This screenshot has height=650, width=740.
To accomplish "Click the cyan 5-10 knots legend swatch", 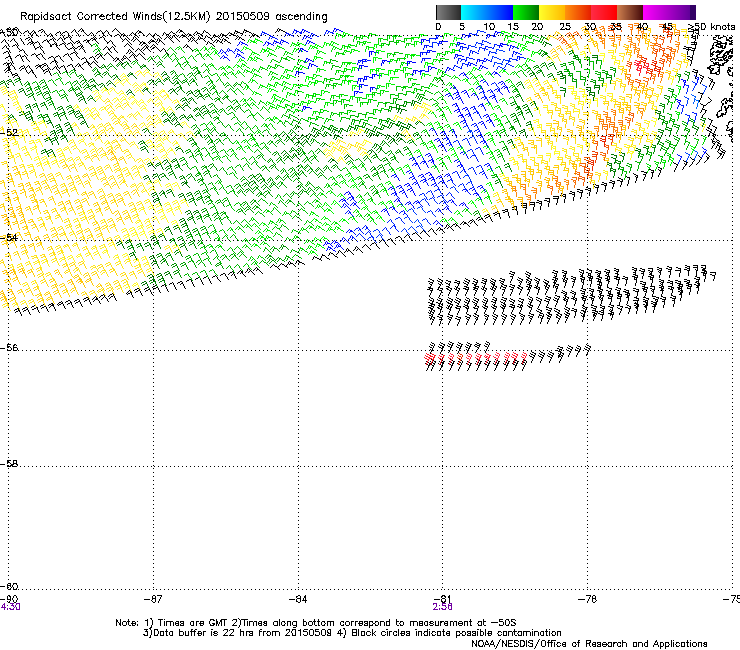I will 474,12.
